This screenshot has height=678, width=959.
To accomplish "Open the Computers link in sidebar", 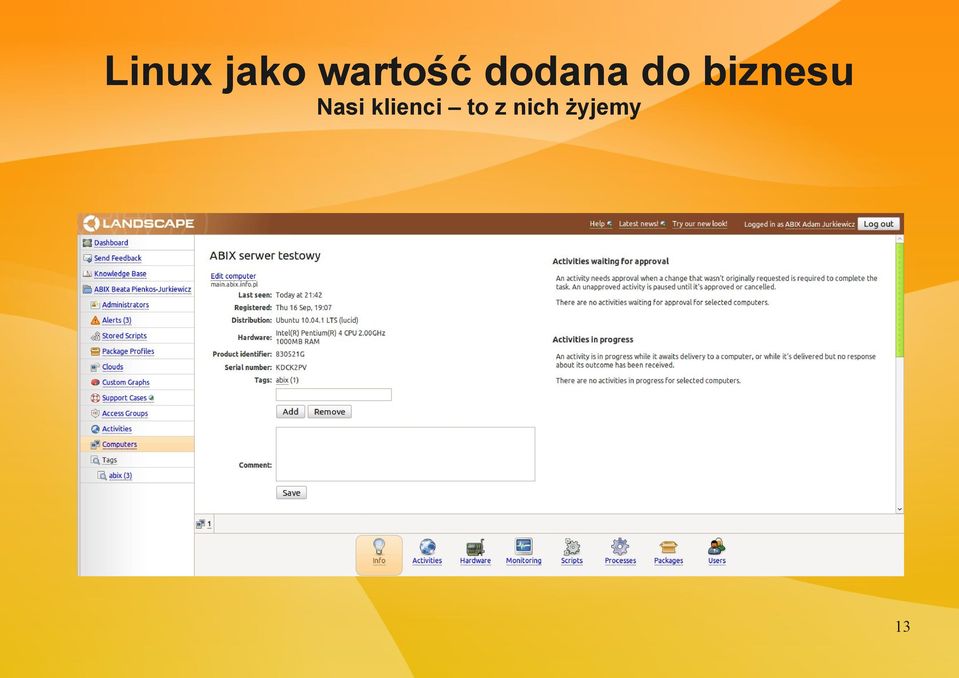I will (x=119, y=444).
